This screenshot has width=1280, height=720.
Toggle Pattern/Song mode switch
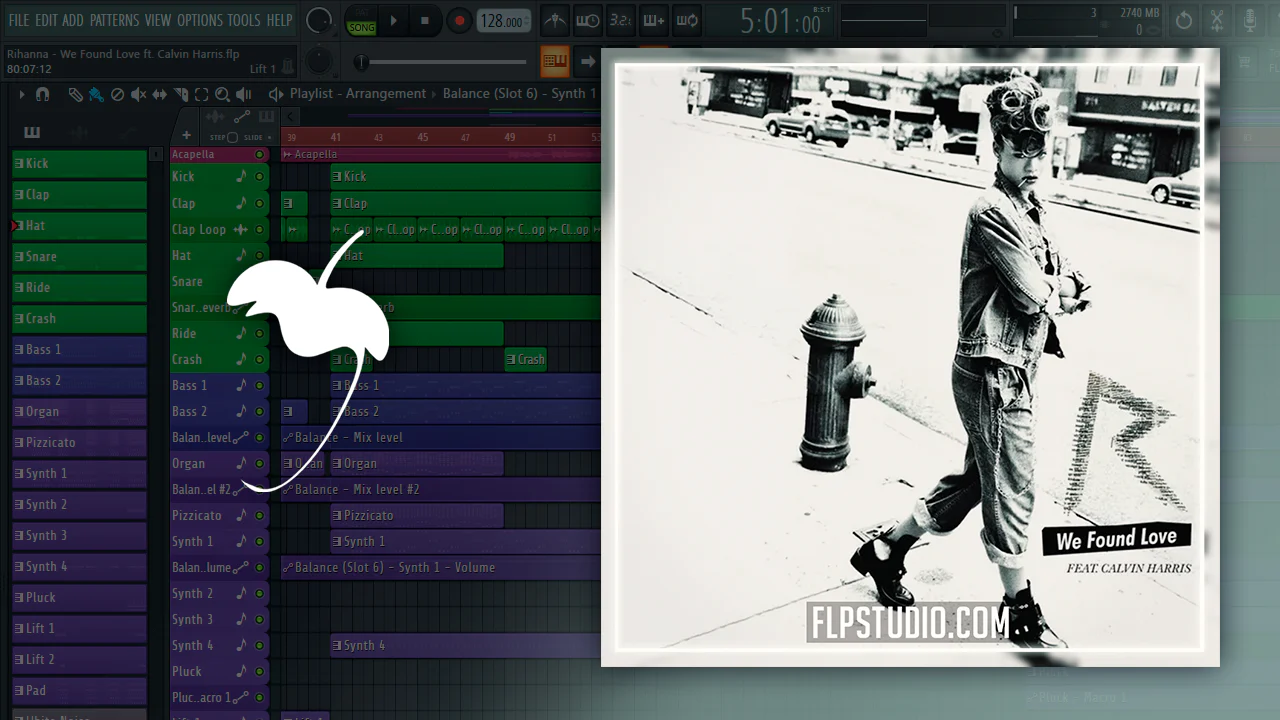tap(361, 21)
